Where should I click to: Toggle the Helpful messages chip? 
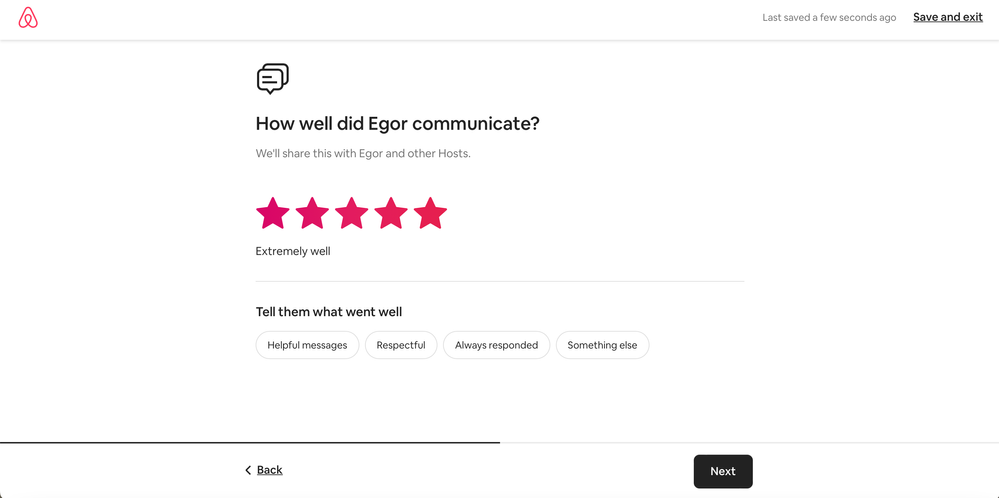coord(307,345)
